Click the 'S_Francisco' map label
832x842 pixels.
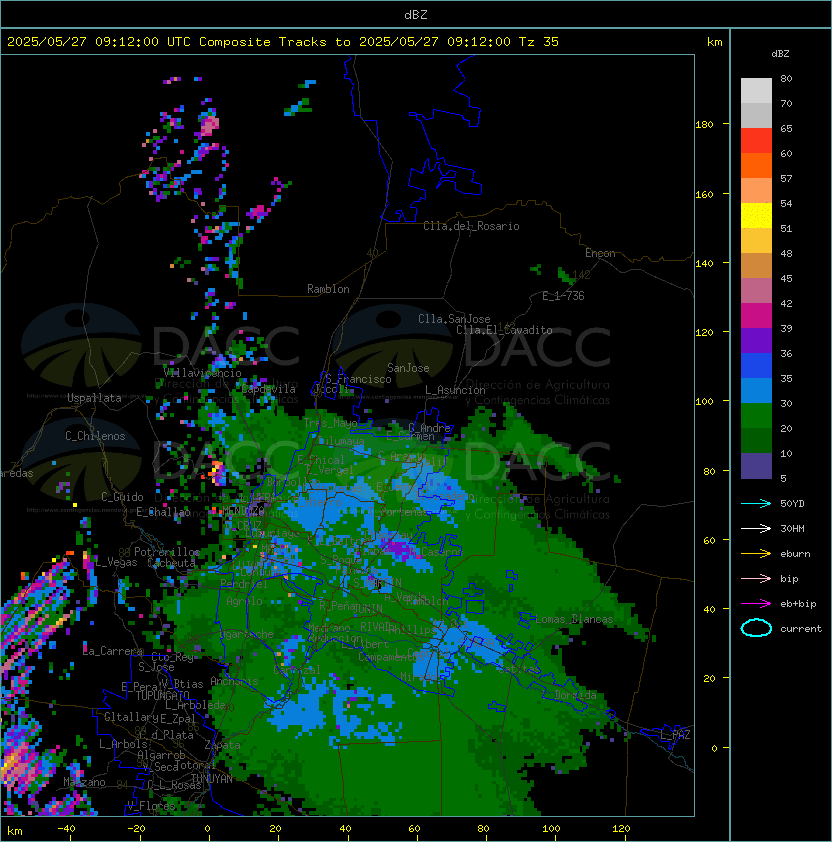pyautogui.click(x=358, y=379)
